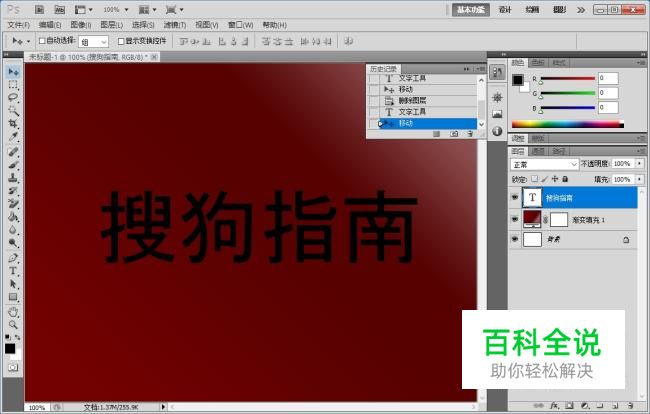Viewport: 650px width, 414px height.
Task: Delete layer using trash icon
Action: point(630,406)
